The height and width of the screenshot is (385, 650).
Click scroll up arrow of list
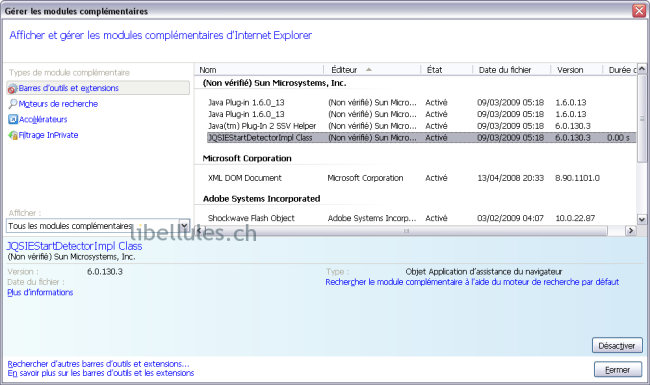click(x=642, y=68)
